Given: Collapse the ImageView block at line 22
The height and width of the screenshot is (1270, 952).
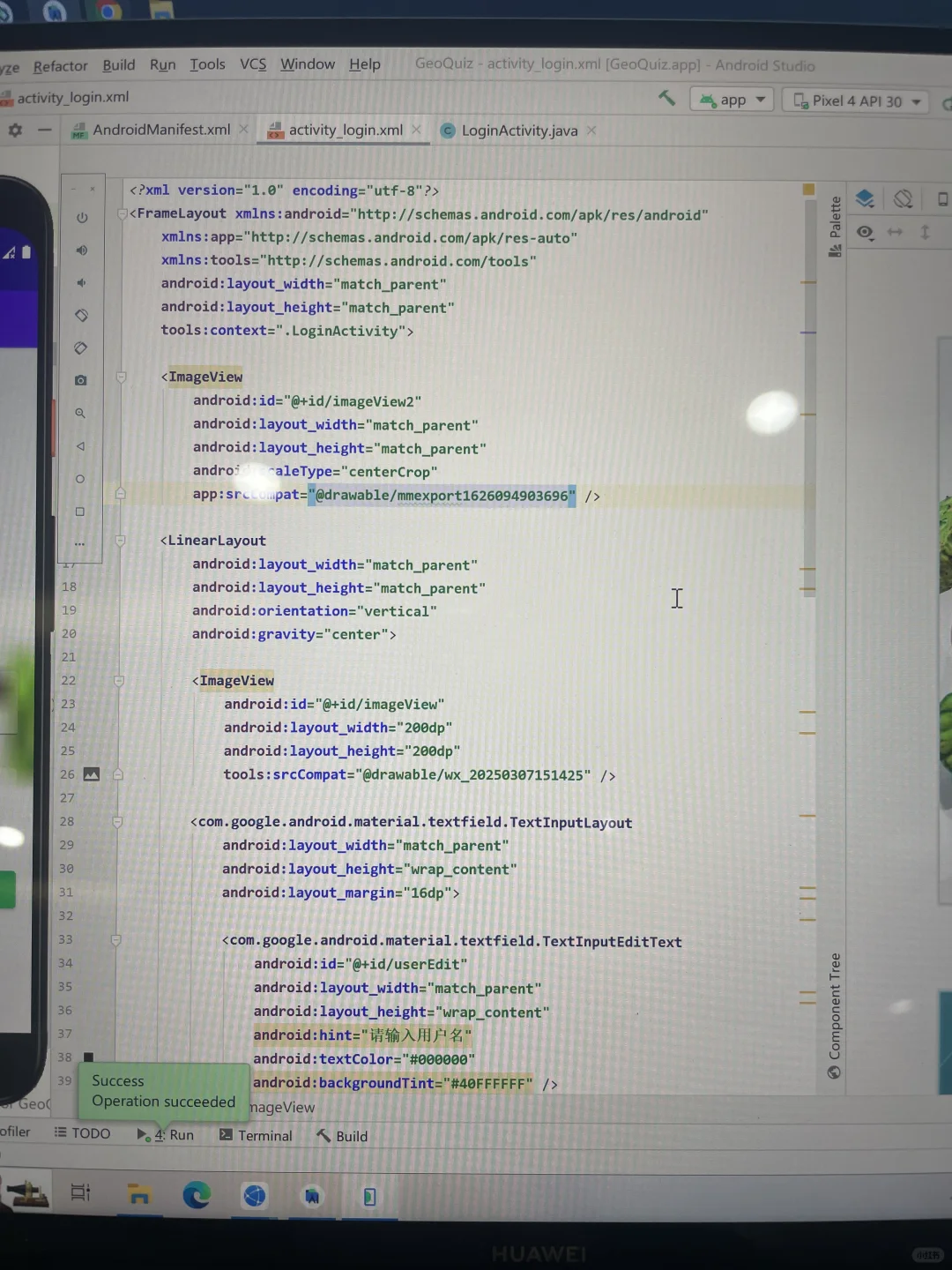Looking at the screenshot, I should click(x=119, y=680).
